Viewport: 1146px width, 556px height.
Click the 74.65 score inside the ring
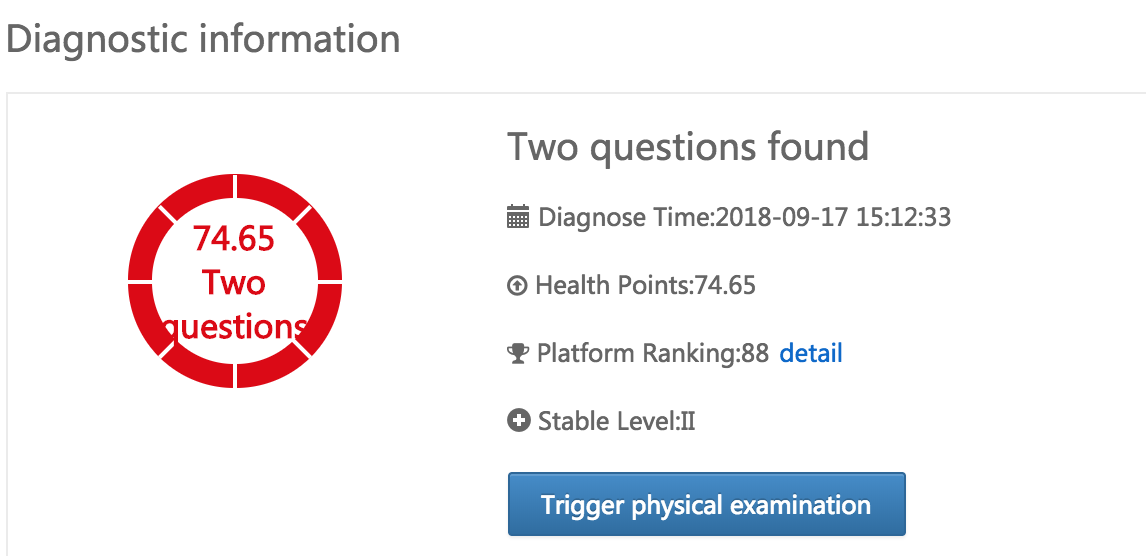[x=234, y=239]
